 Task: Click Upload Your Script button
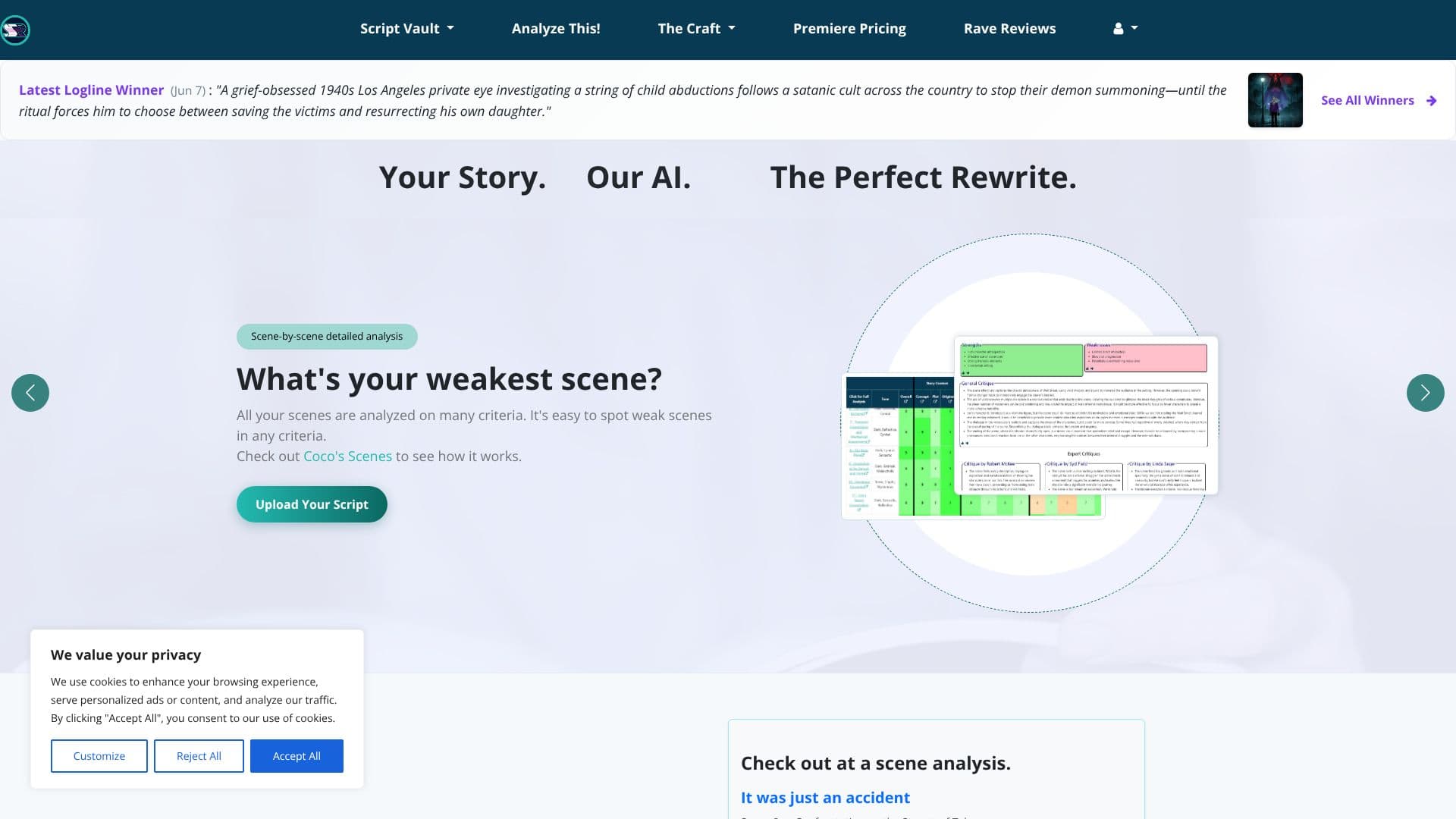pyautogui.click(x=312, y=504)
